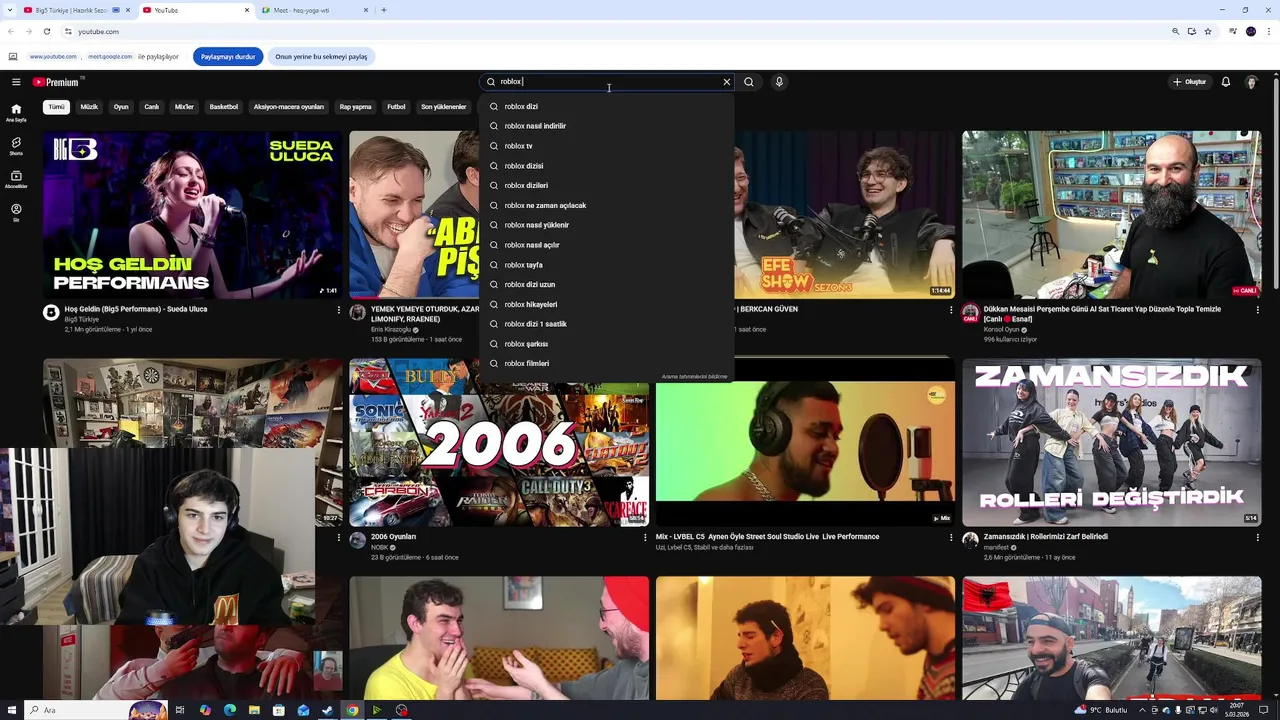Open the Chrome three-dot menu
Screen dimensions: 1280x720
click(1268, 31)
